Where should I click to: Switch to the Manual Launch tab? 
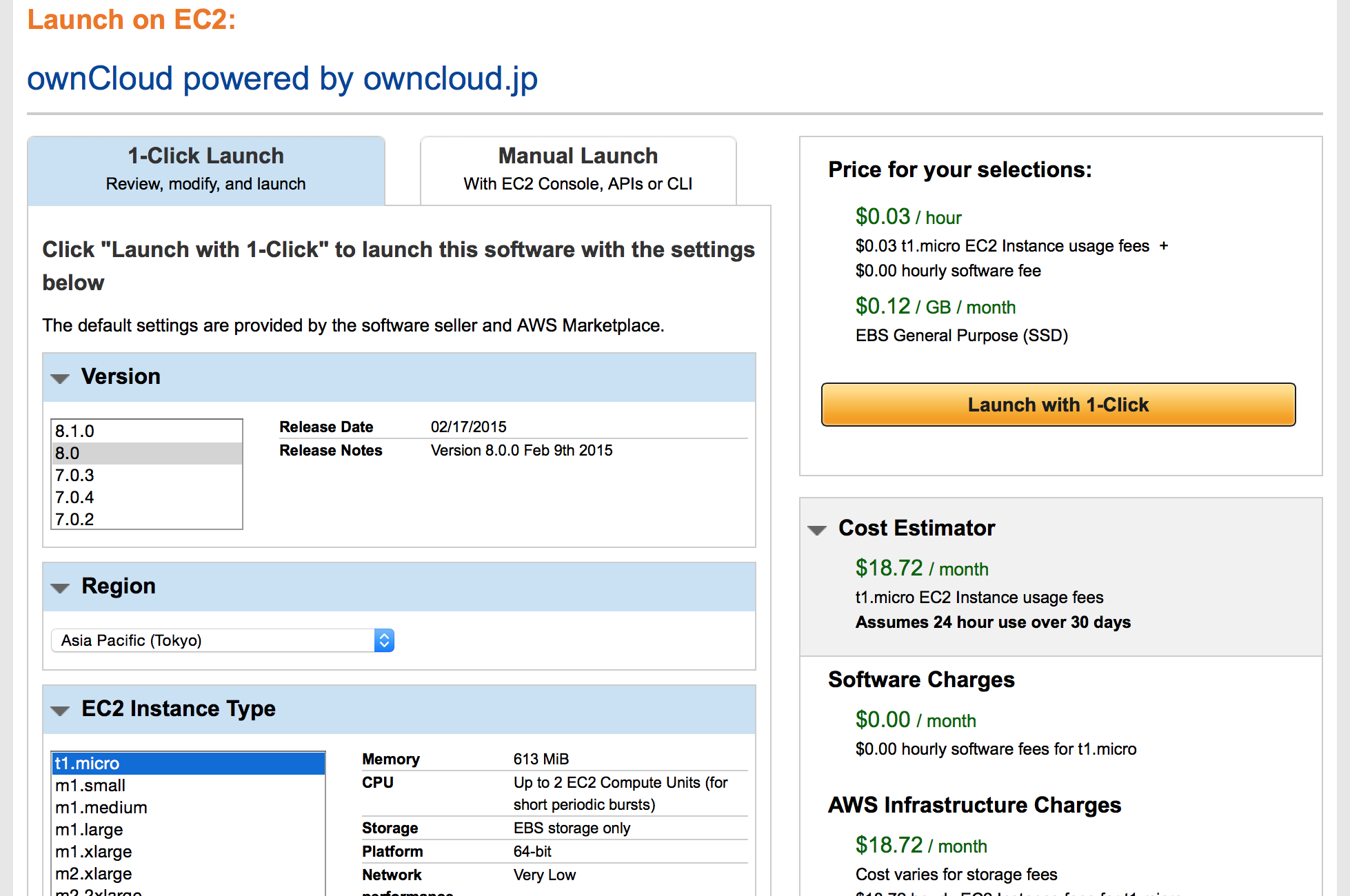(578, 169)
